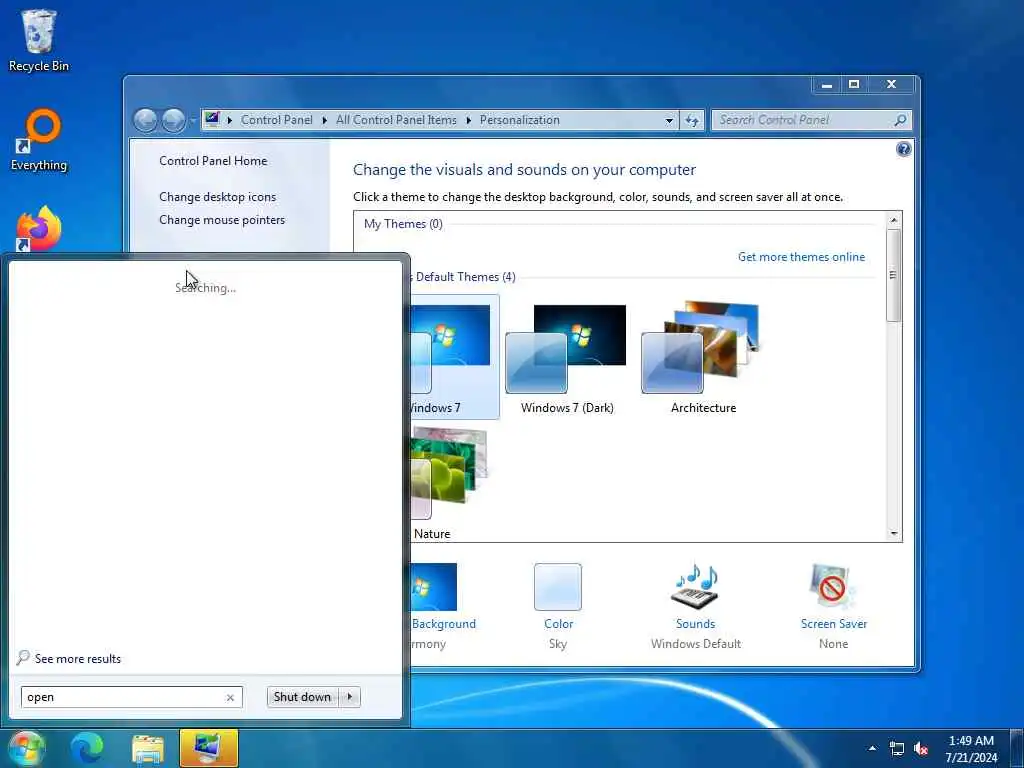Open Change desktop icons
This screenshot has height=768, width=1024.
point(217,197)
